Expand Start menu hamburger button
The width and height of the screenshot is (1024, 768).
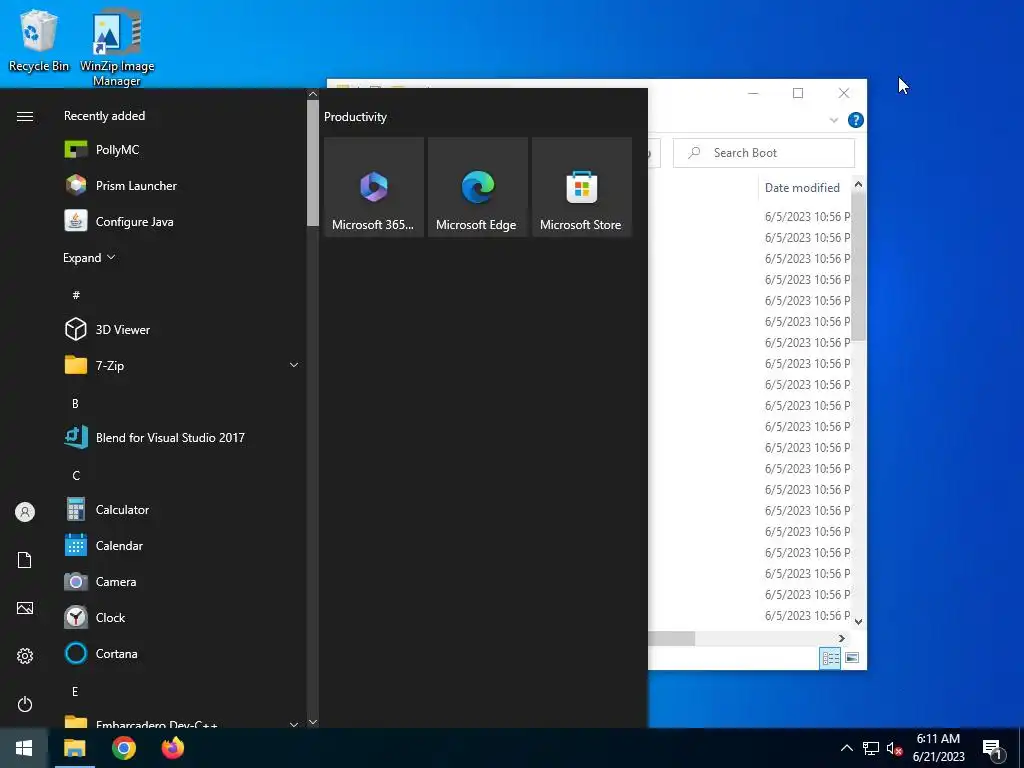25,116
